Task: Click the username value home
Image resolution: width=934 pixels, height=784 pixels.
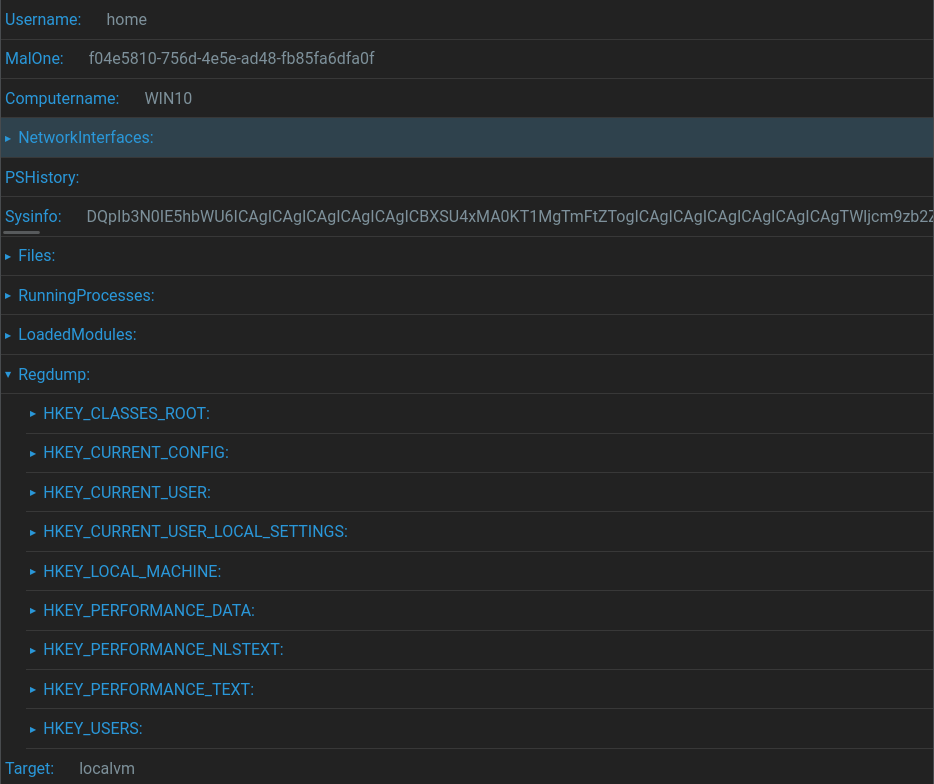Action: (126, 20)
